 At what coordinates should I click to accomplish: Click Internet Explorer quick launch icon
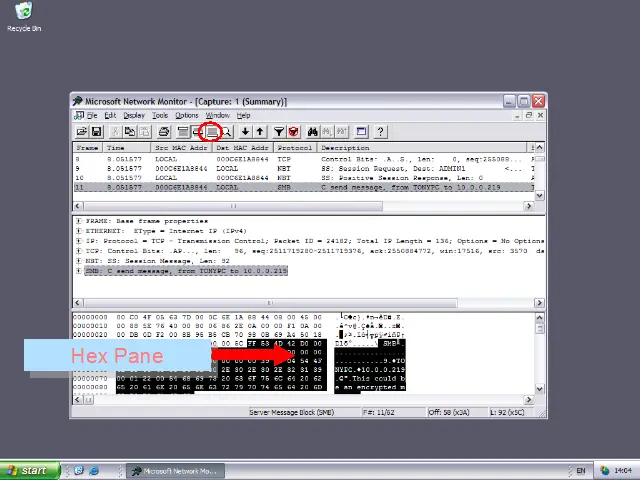coord(94,471)
